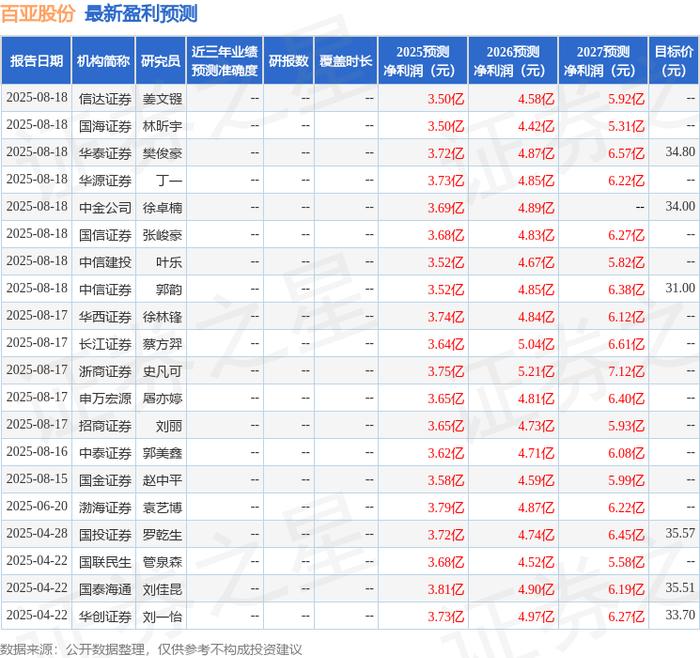Select the 近三年业绩预测准确度 column header

pos(225,61)
